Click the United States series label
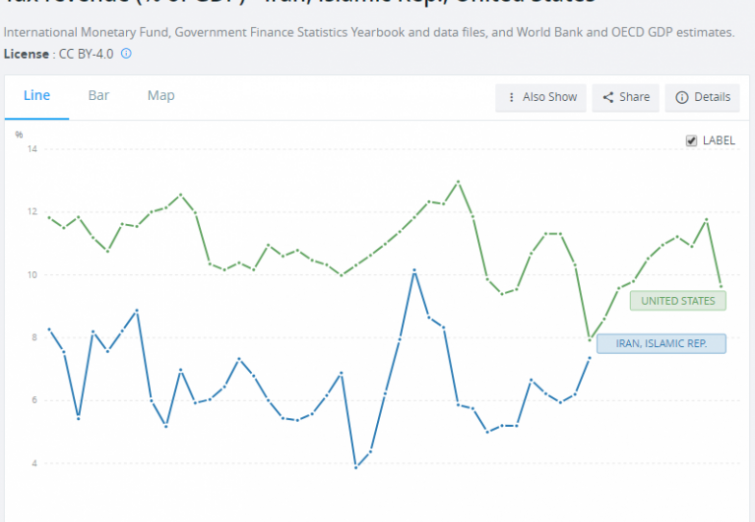This screenshot has width=755, height=522. pos(677,301)
